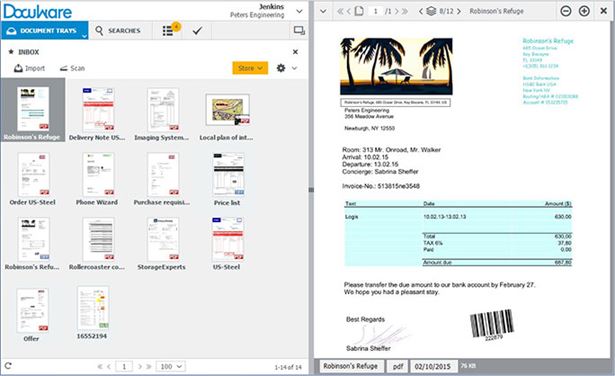The width and height of the screenshot is (615, 376).
Task: Zoom out with the minus icon
Action: coord(566,11)
